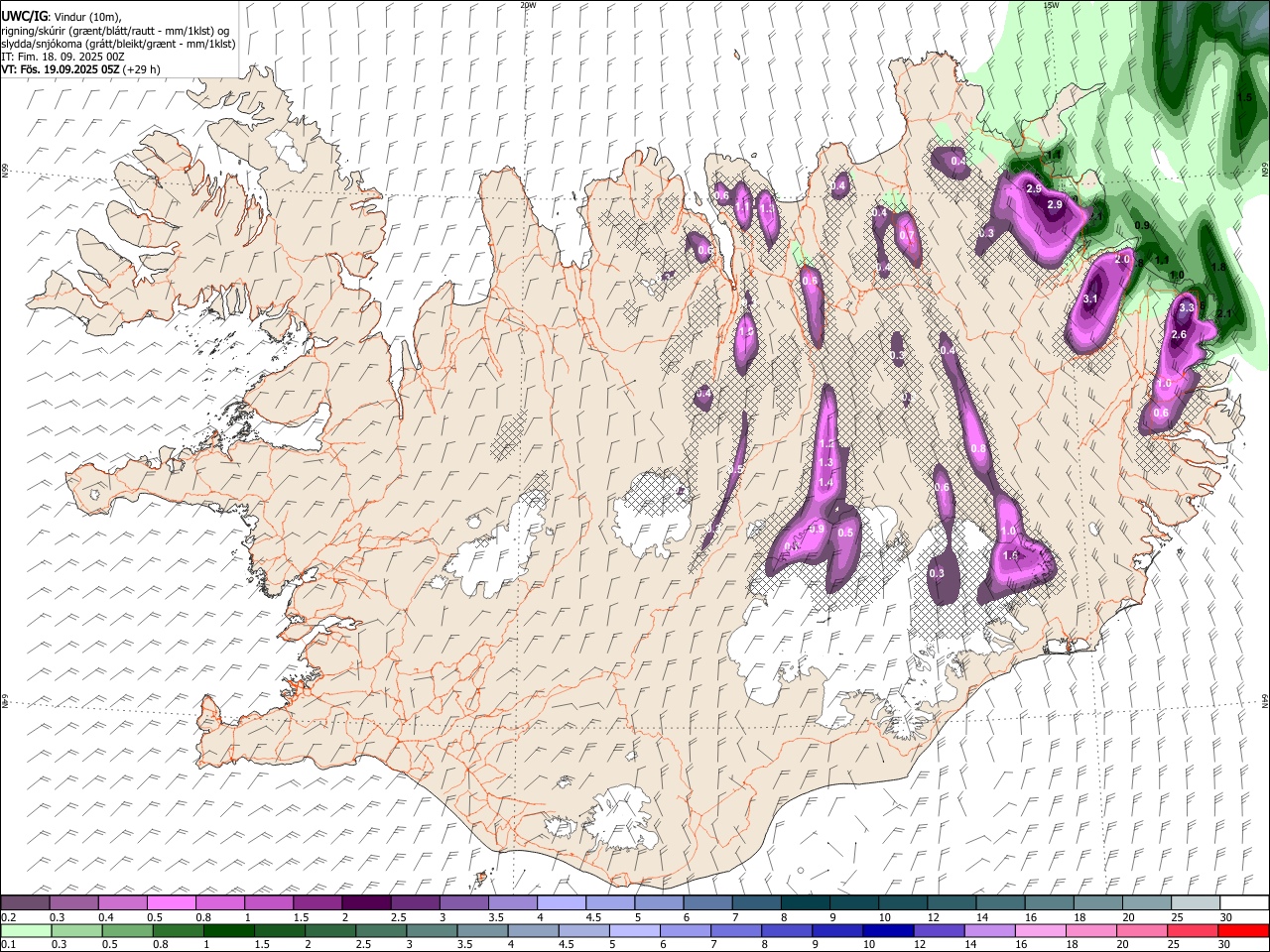1270x952 pixels.
Task: Click the "3.1" precipitation value on the map
Action: pos(1090,298)
